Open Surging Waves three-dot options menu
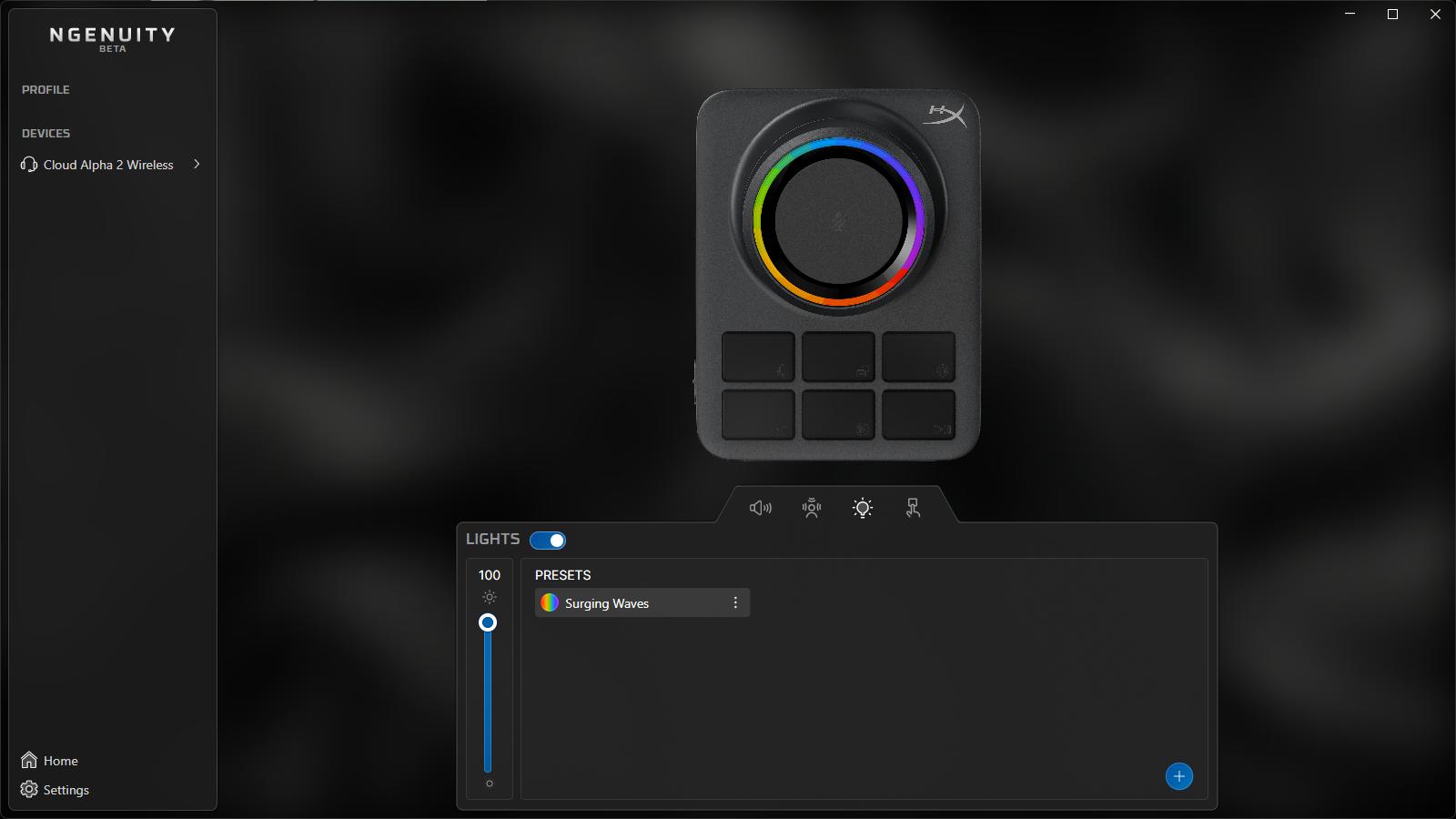 click(x=735, y=602)
